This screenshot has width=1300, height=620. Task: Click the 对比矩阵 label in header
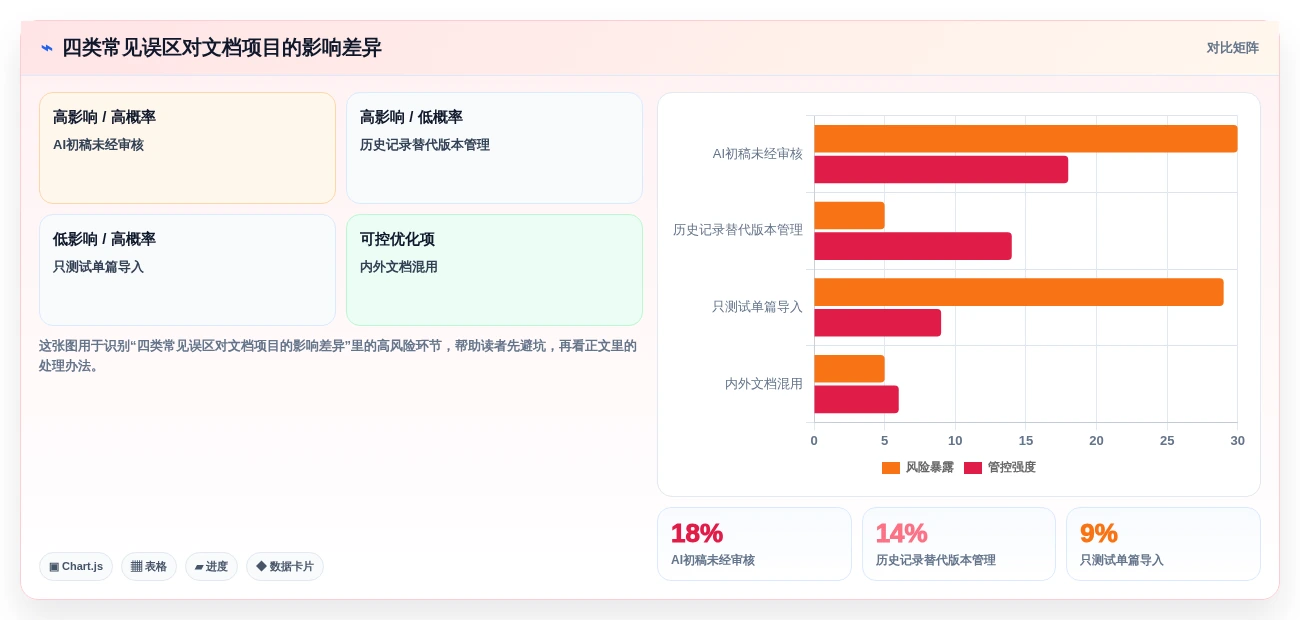(x=1232, y=48)
